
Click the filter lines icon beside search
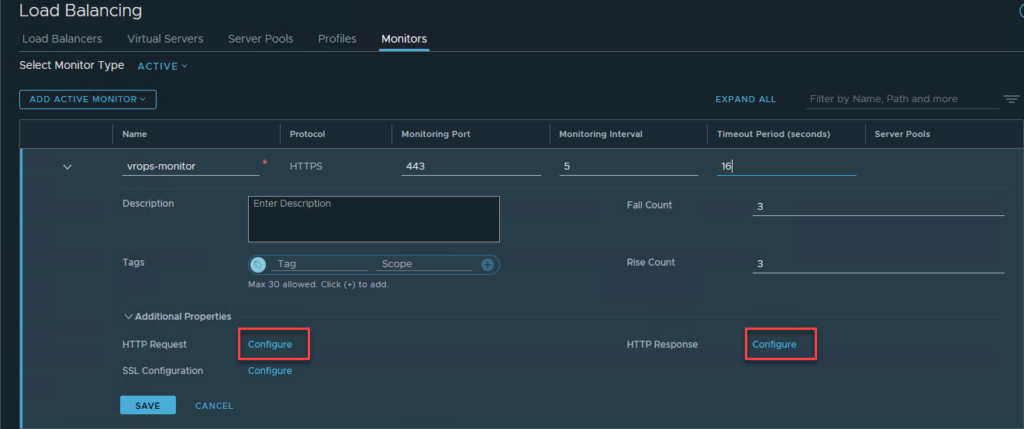pyautogui.click(x=1011, y=99)
